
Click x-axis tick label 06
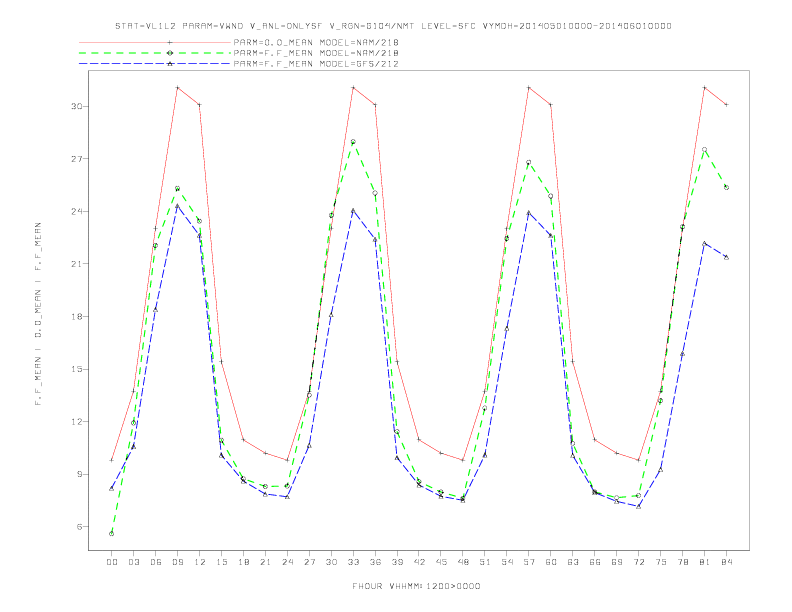pos(156,562)
